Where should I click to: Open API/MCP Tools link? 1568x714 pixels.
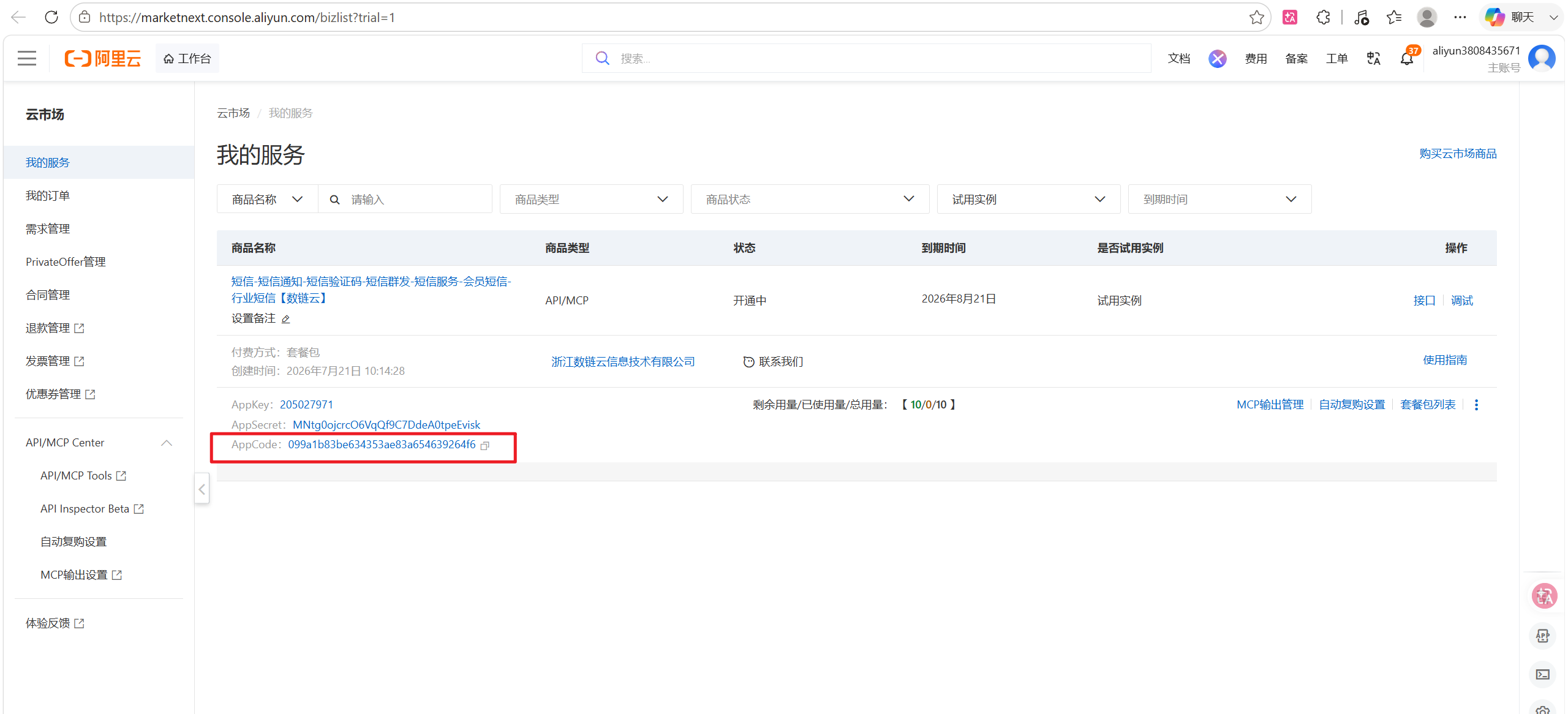point(83,476)
